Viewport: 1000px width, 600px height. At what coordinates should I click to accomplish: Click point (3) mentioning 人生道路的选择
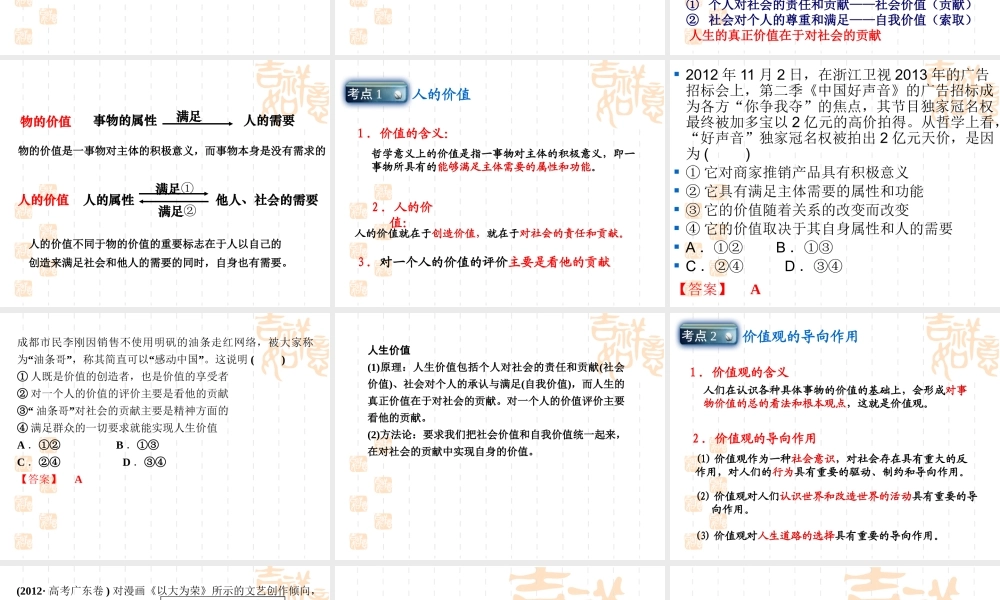(x=817, y=536)
